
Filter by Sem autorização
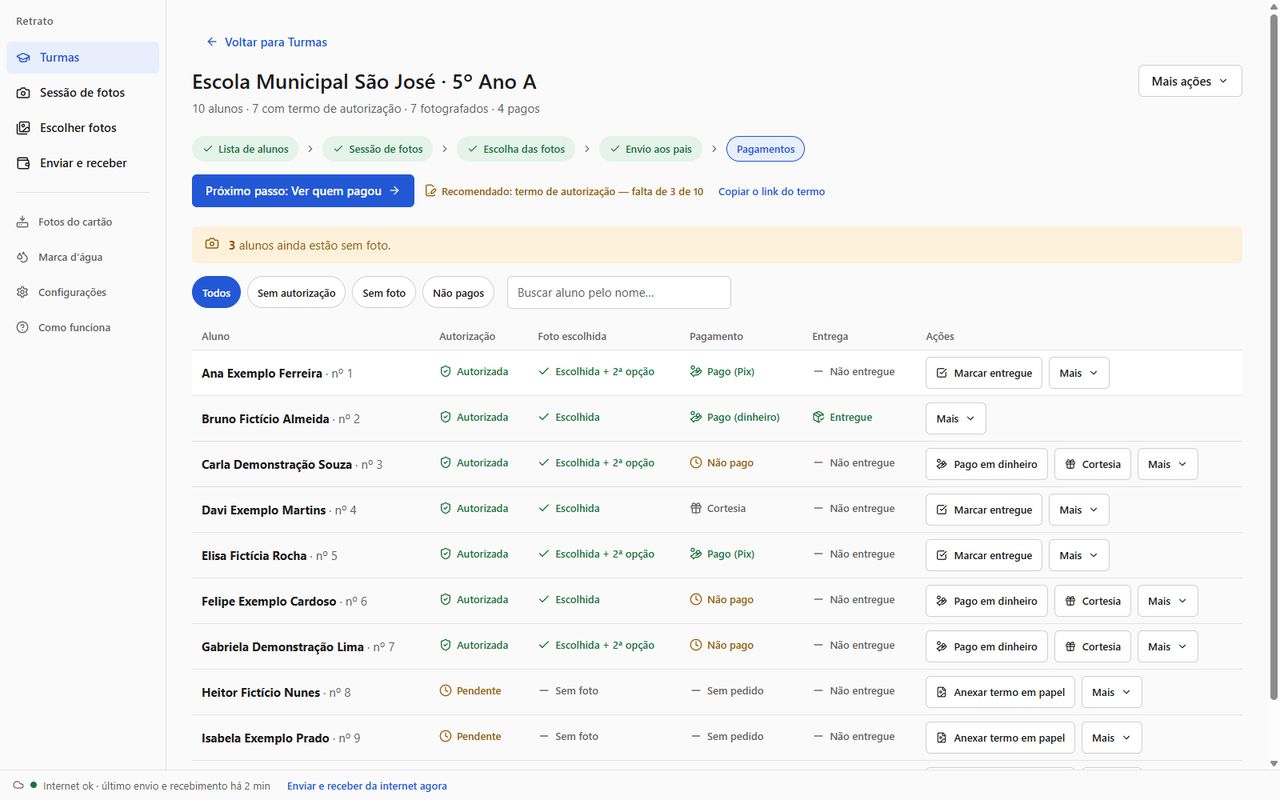click(296, 292)
